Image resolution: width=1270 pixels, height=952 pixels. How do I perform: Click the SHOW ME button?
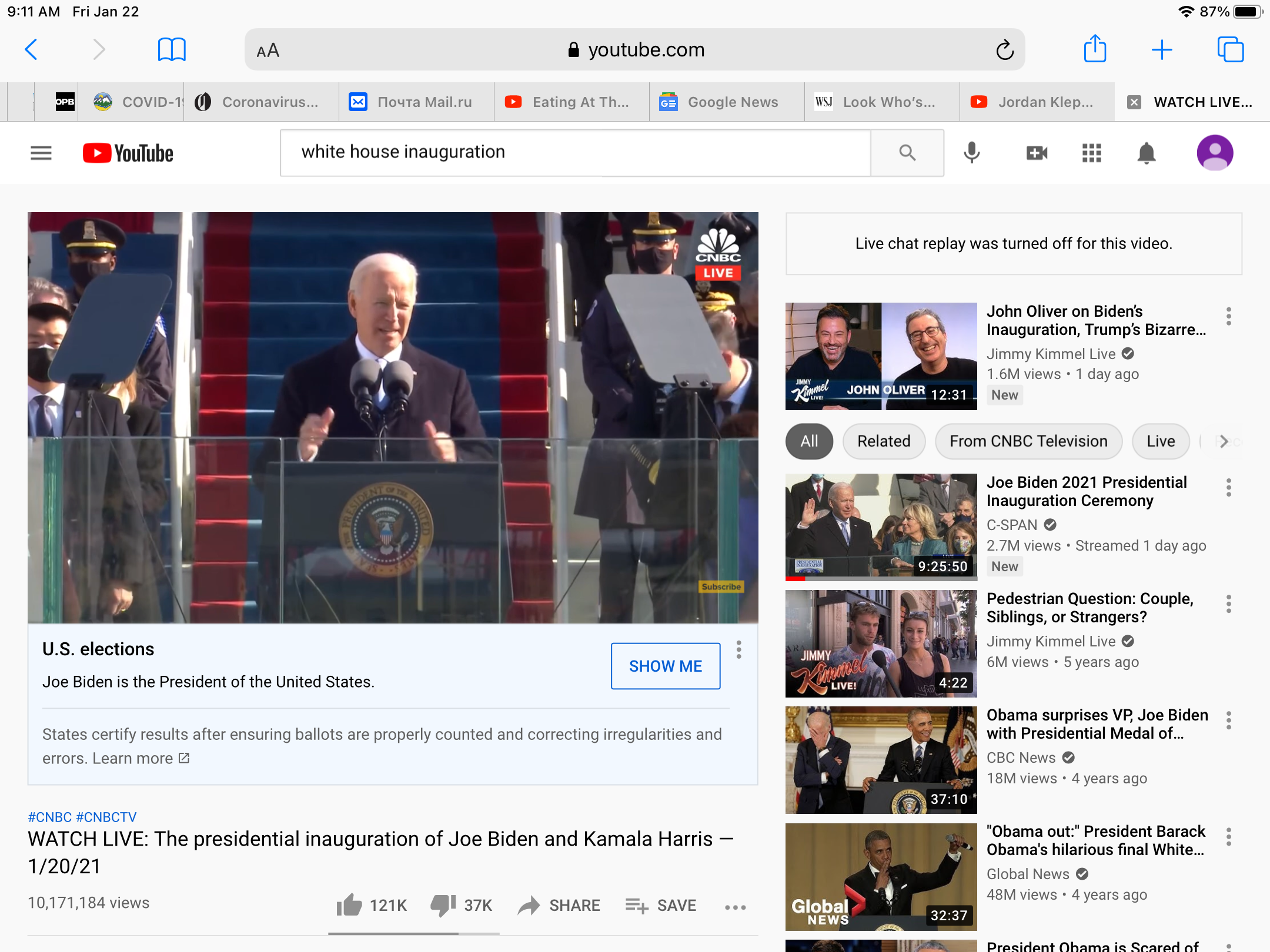tap(666, 666)
